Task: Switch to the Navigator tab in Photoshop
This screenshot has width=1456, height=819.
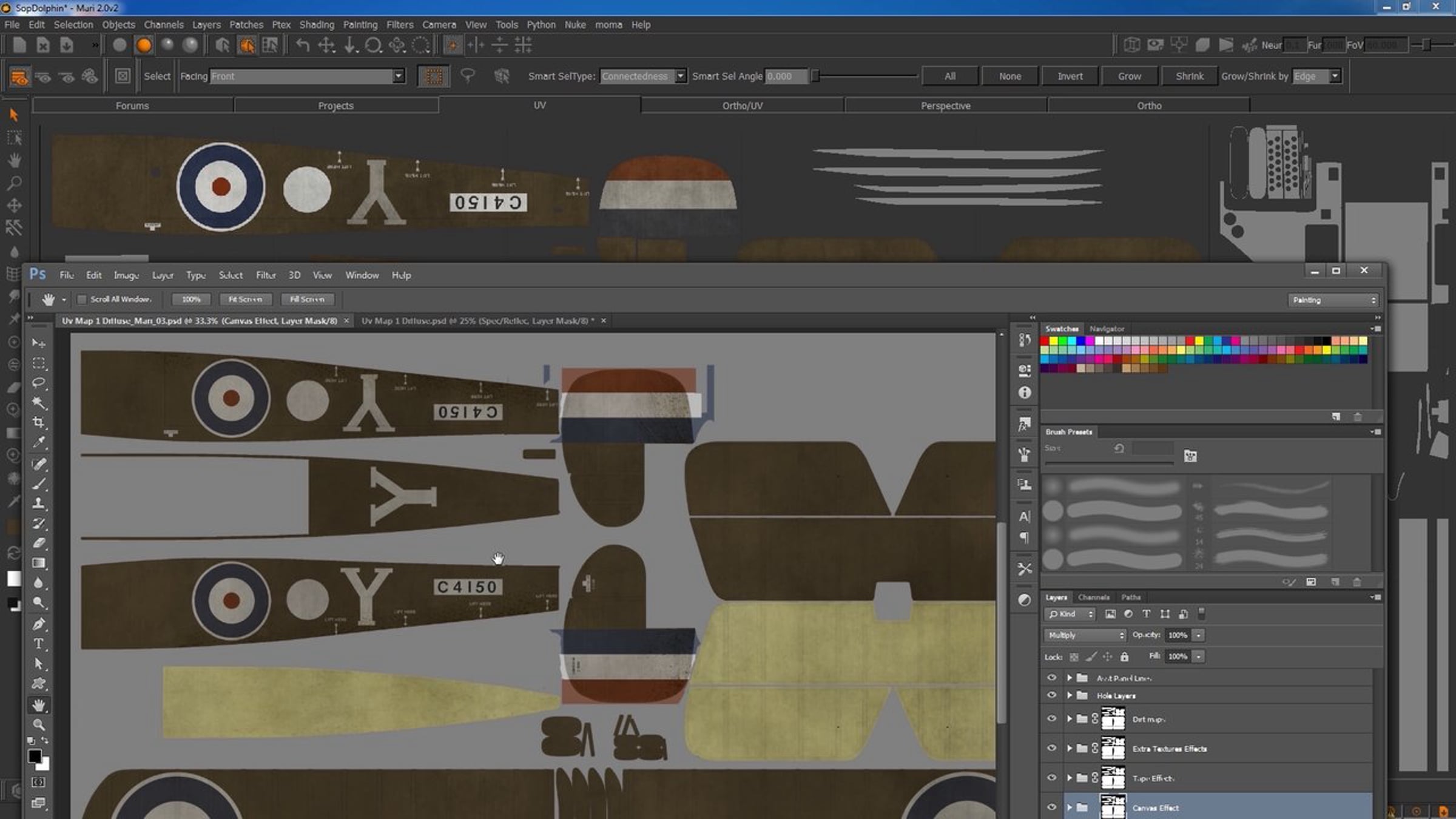Action: coord(1107,329)
